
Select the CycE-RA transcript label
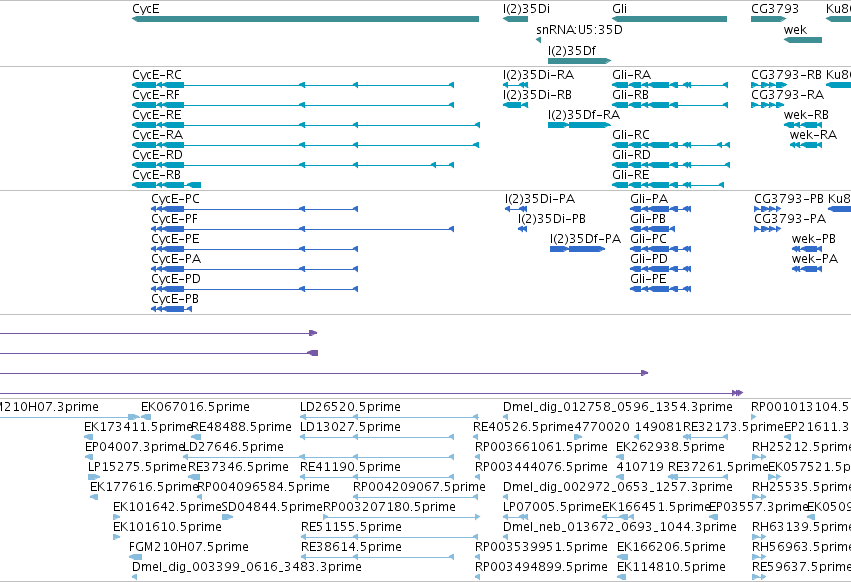point(157,135)
